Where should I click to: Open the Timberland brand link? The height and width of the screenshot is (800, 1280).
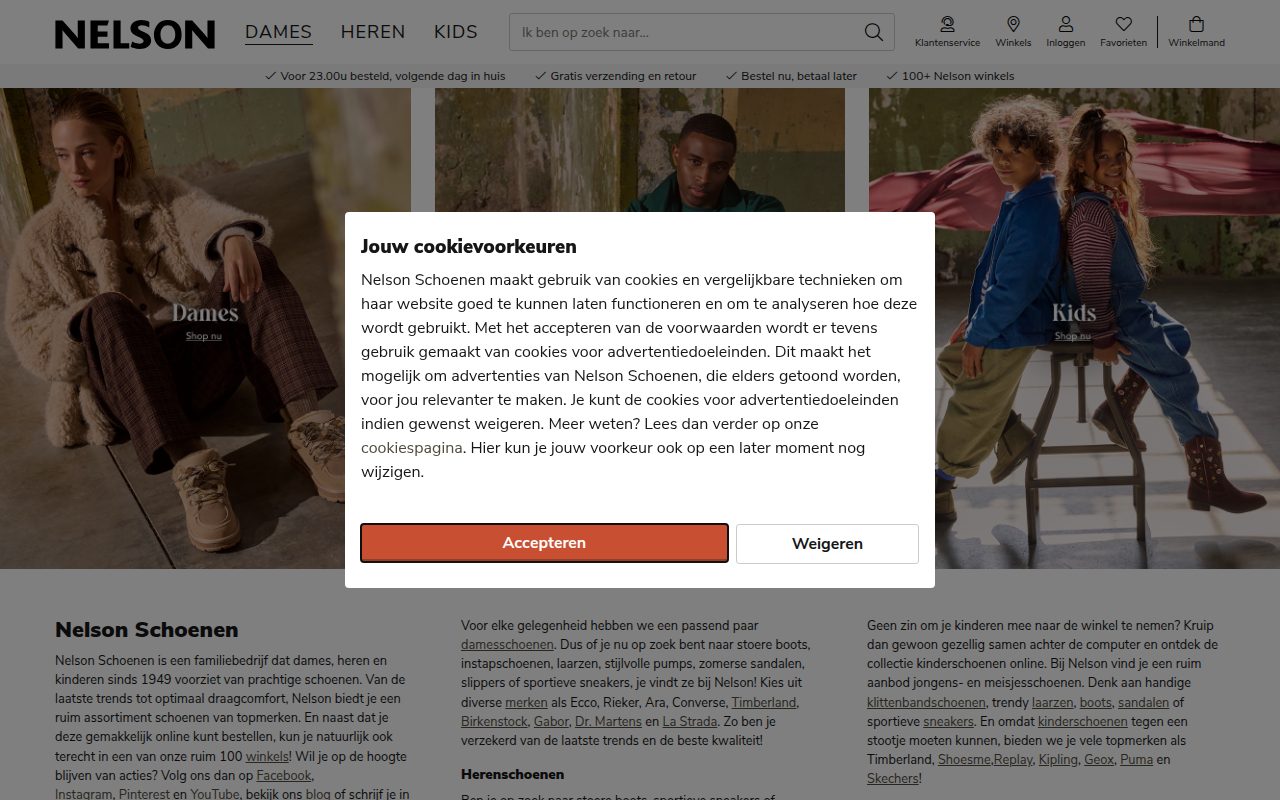click(764, 703)
